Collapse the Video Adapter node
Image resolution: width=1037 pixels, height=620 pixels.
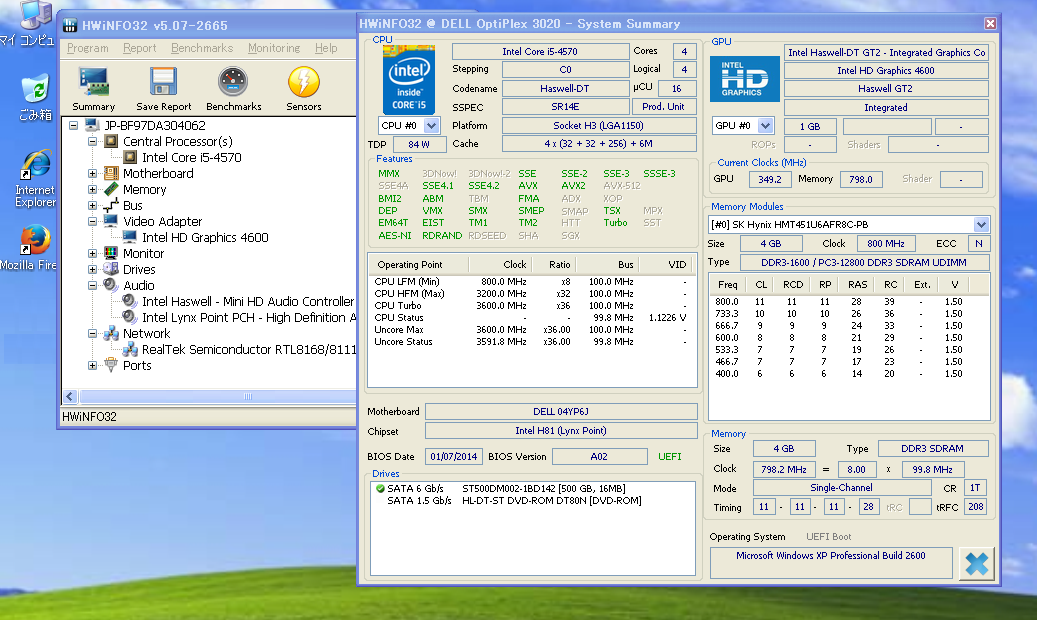point(93,221)
